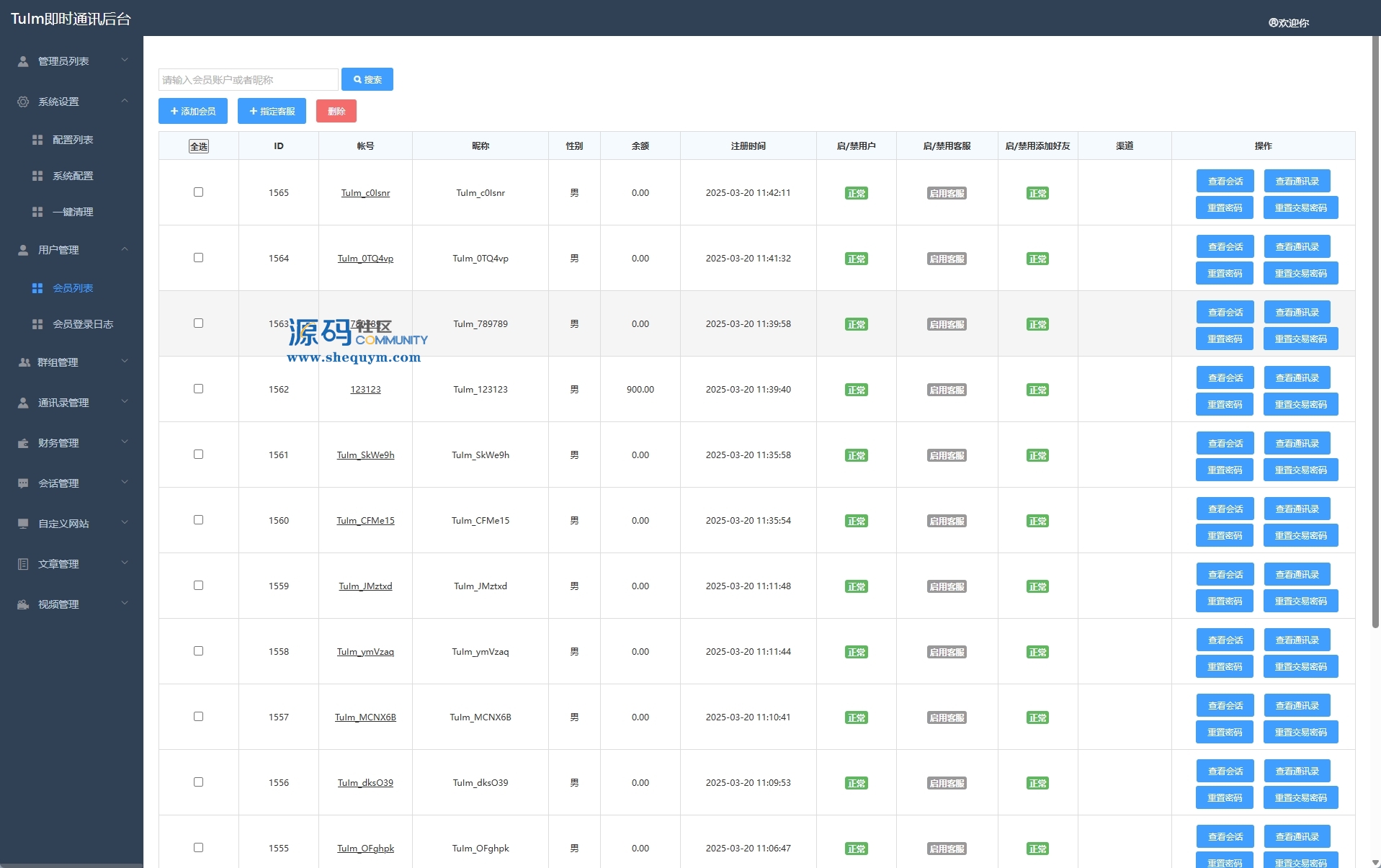Click the video management camera icon
The width and height of the screenshot is (1381, 868).
(23, 604)
